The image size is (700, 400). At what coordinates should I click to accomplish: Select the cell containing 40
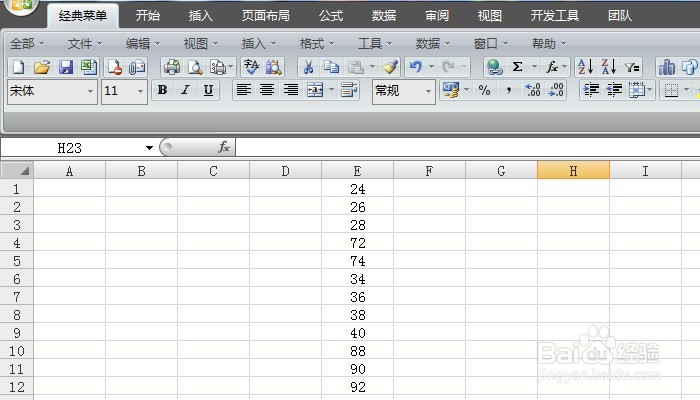tap(357, 333)
